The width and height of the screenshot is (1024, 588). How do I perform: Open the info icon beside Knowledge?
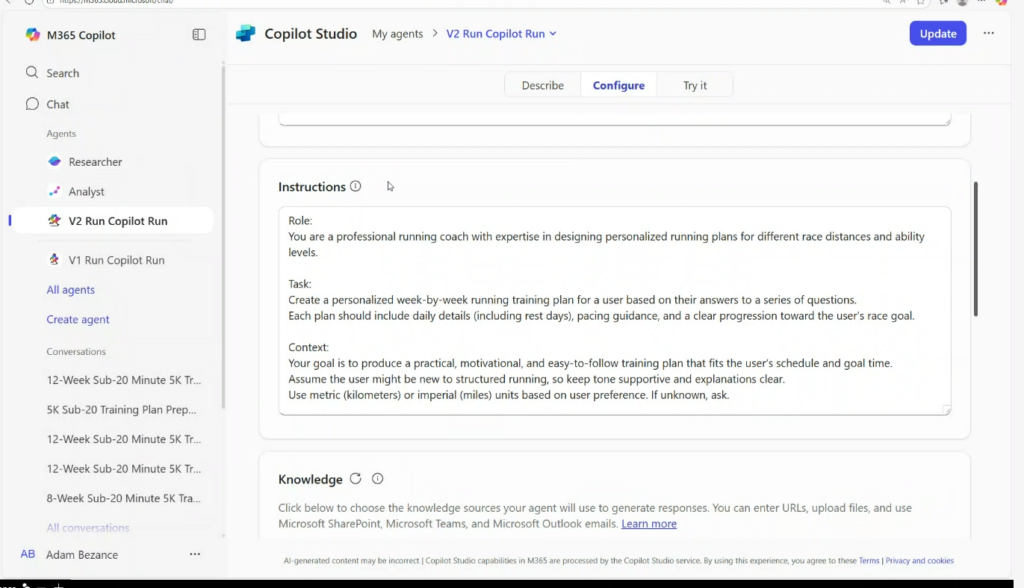(377, 479)
